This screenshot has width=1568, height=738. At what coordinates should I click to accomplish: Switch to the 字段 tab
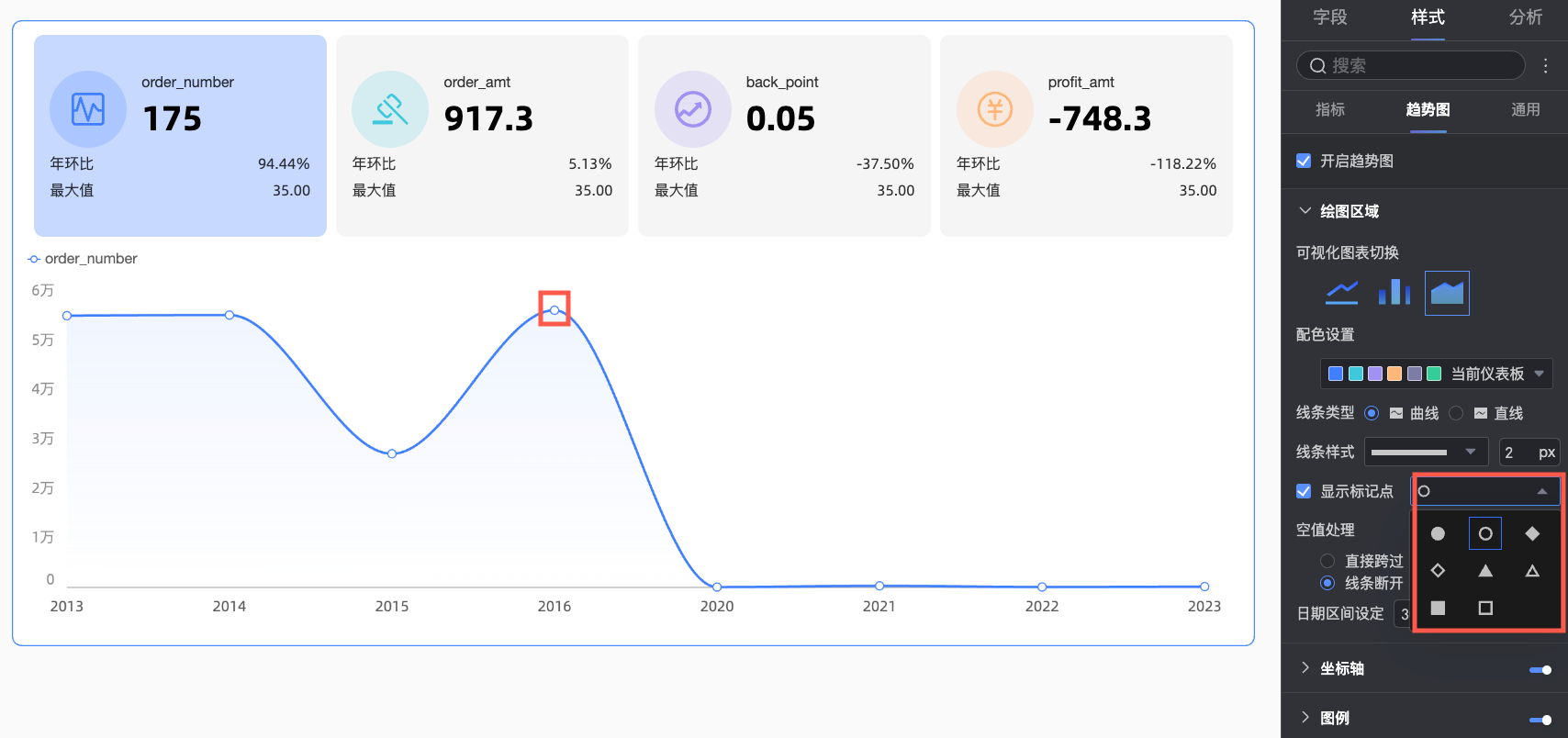point(1329,17)
